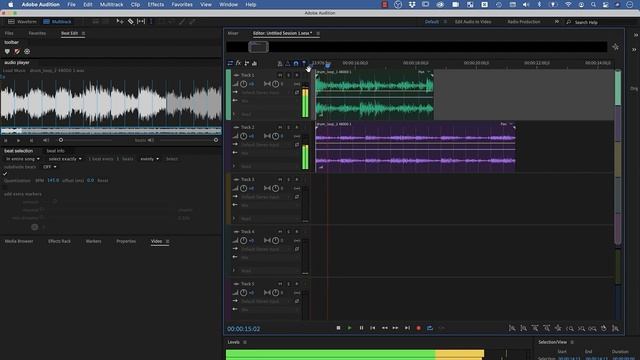Click the timecode 00:00:15.02

pos(244,329)
